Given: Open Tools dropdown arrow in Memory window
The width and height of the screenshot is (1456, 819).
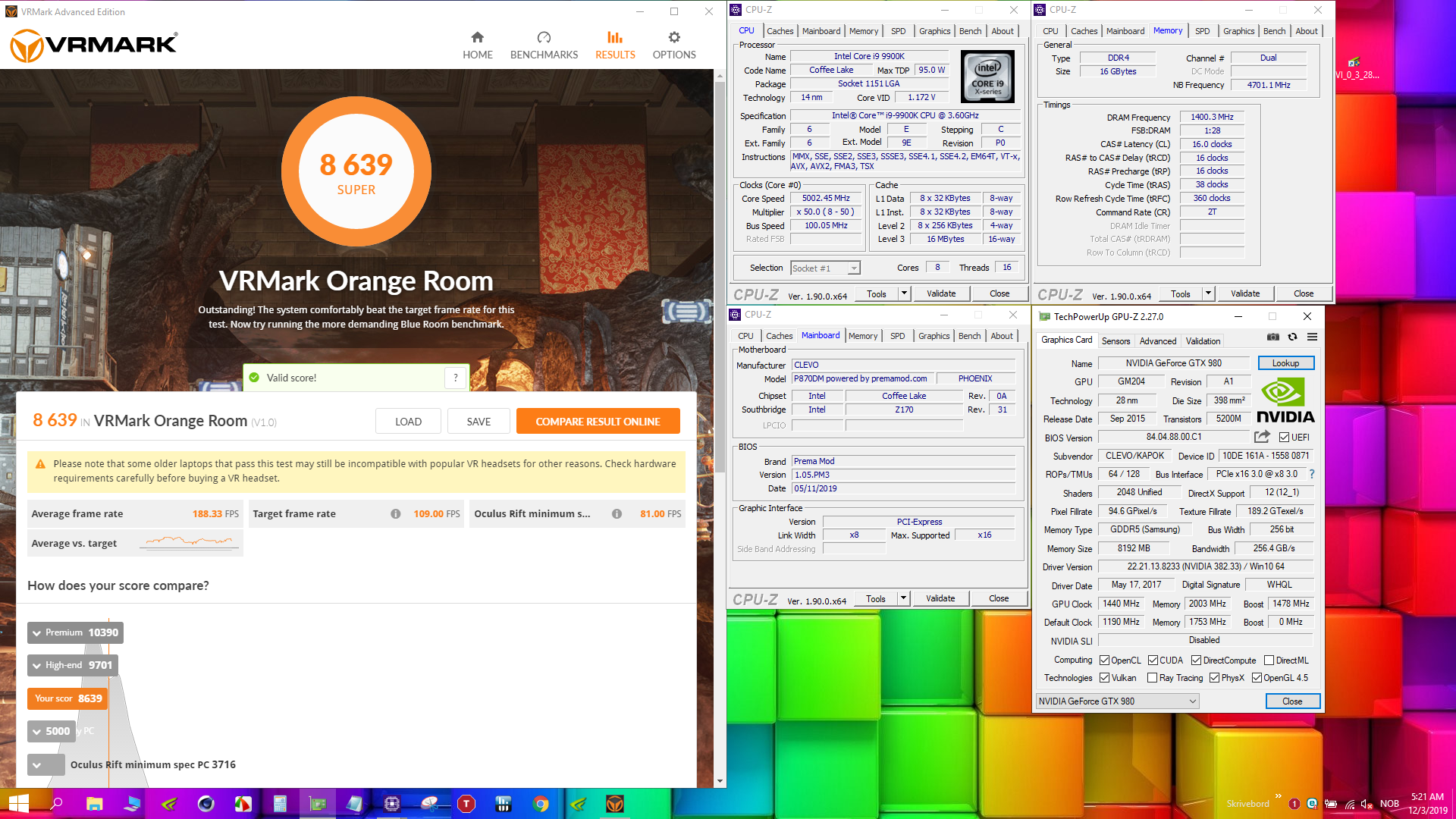Looking at the screenshot, I should (x=1208, y=293).
